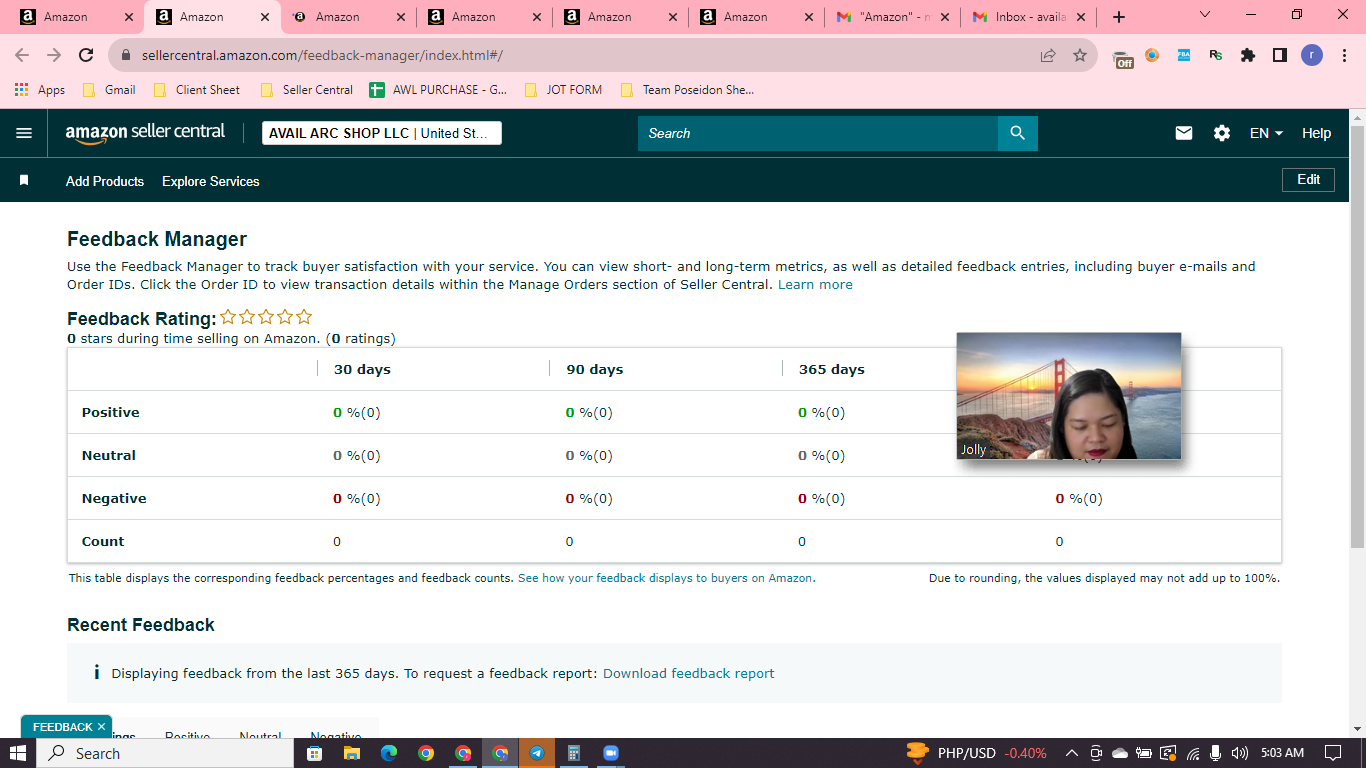
Task: Switch to the third Amazon tab
Action: (347, 17)
